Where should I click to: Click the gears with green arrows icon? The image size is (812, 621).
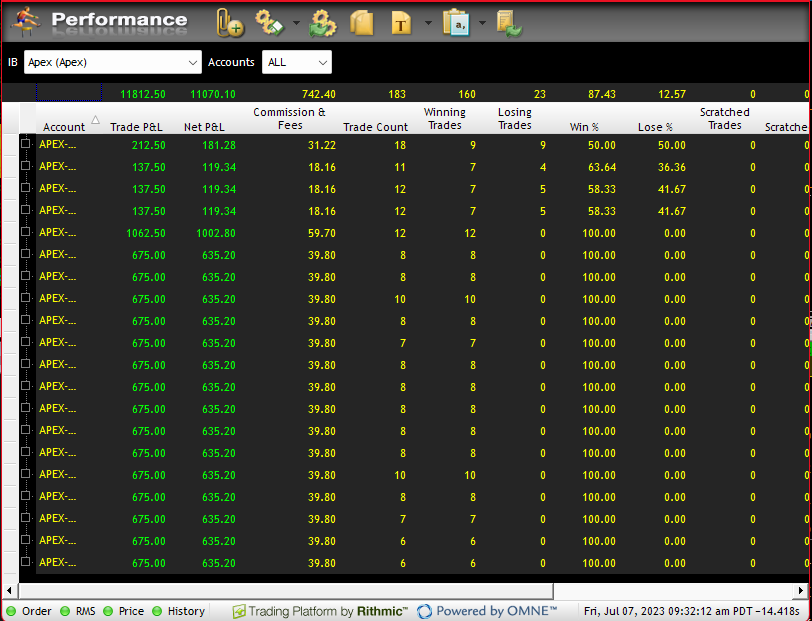point(323,22)
